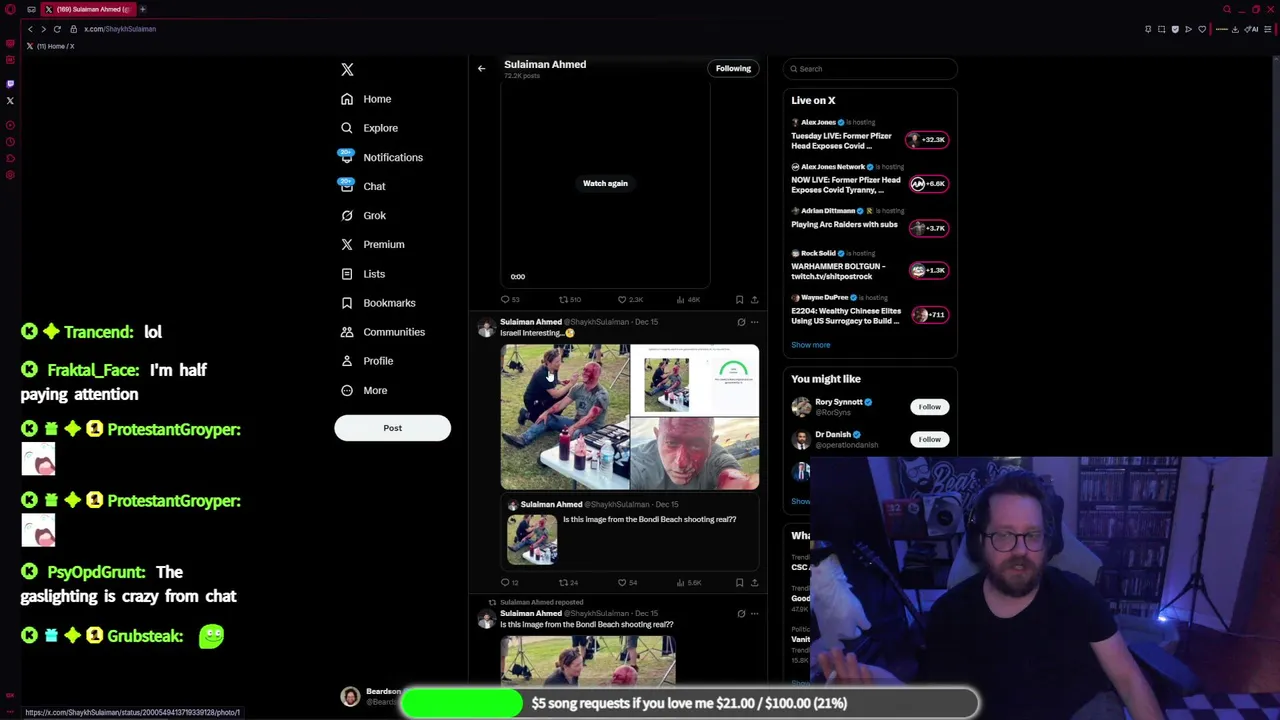Open Rory Synnott's profile avatar
Viewport: 1280px width, 720px height.
801,407
